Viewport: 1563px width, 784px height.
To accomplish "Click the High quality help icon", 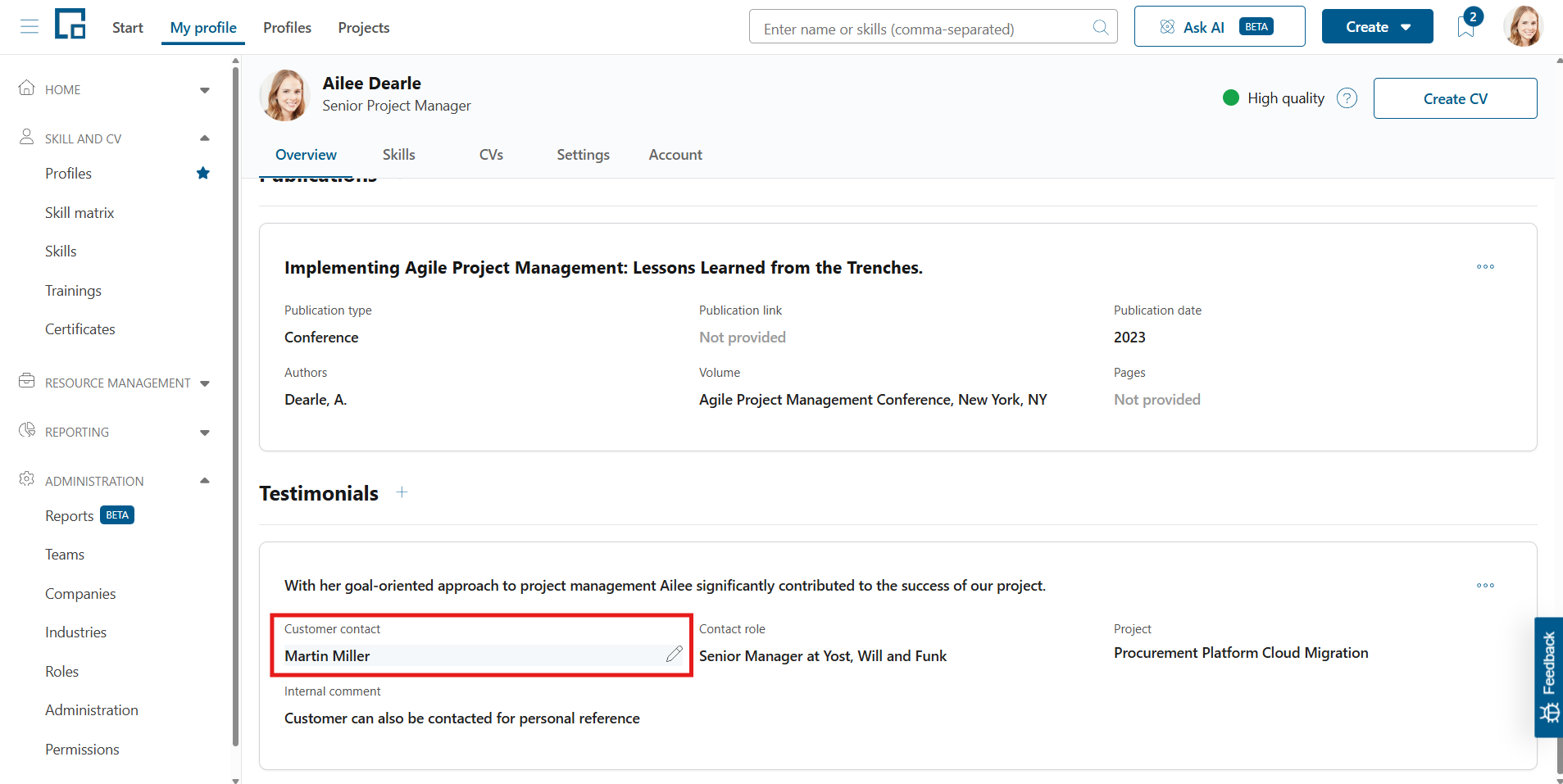I will click(x=1347, y=98).
